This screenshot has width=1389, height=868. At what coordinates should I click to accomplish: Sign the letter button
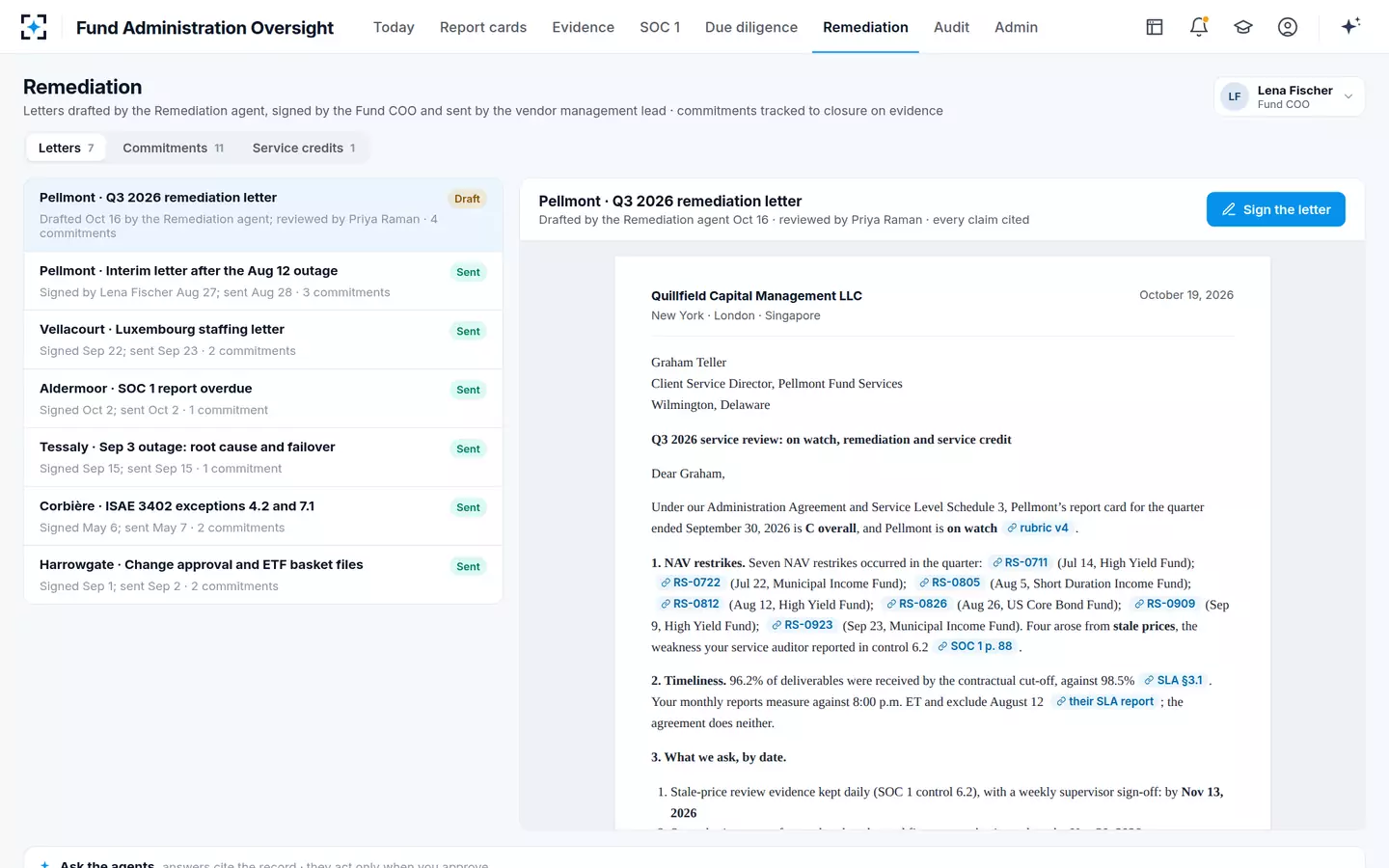tap(1275, 209)
